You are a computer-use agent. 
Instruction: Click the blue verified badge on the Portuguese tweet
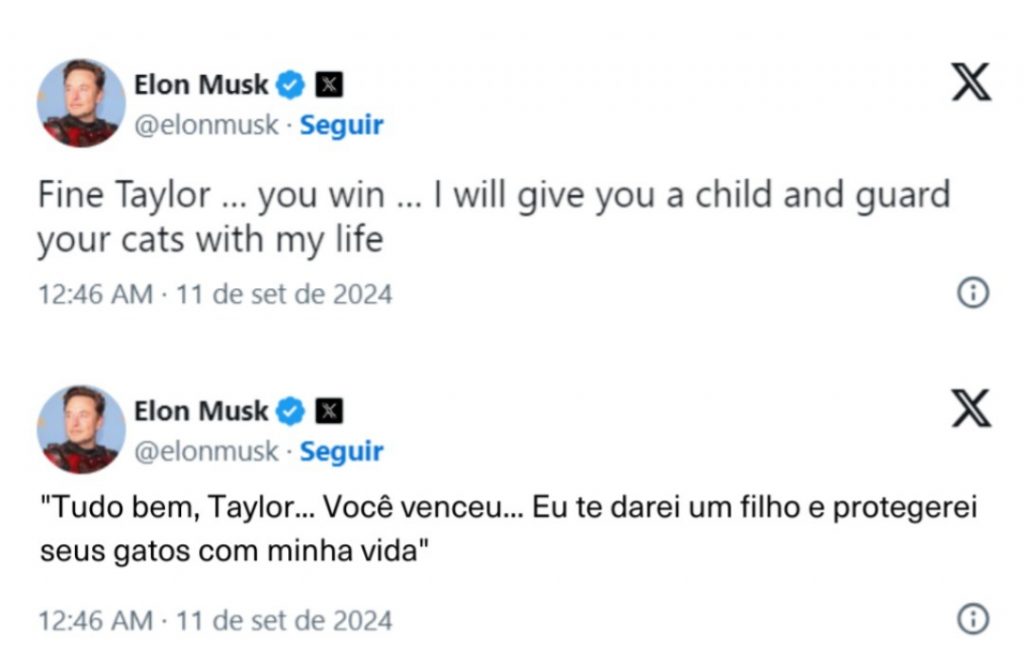pyautogui.click(x=291, y=411)
